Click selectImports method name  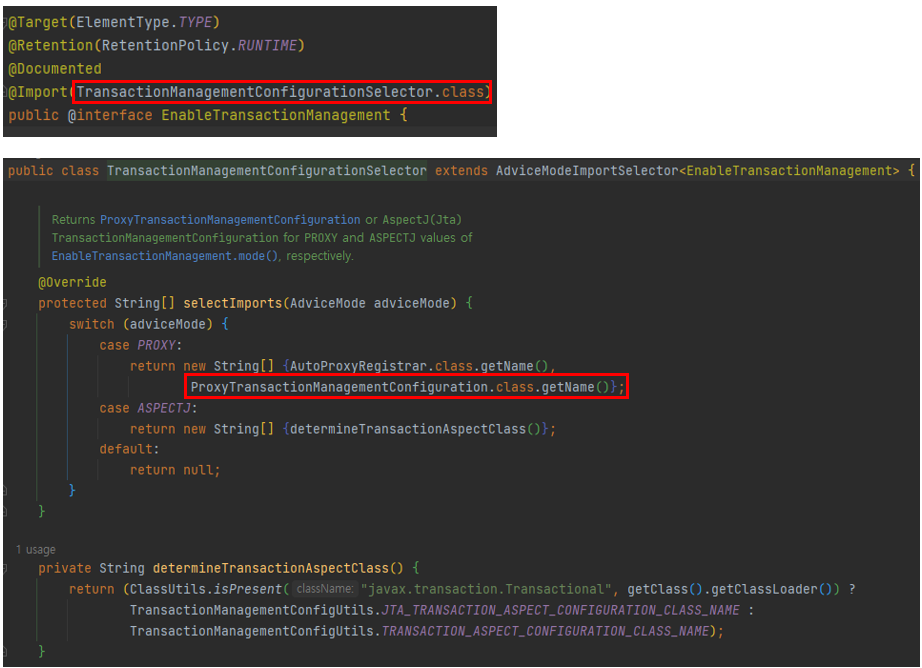click(x=233, y=303)
